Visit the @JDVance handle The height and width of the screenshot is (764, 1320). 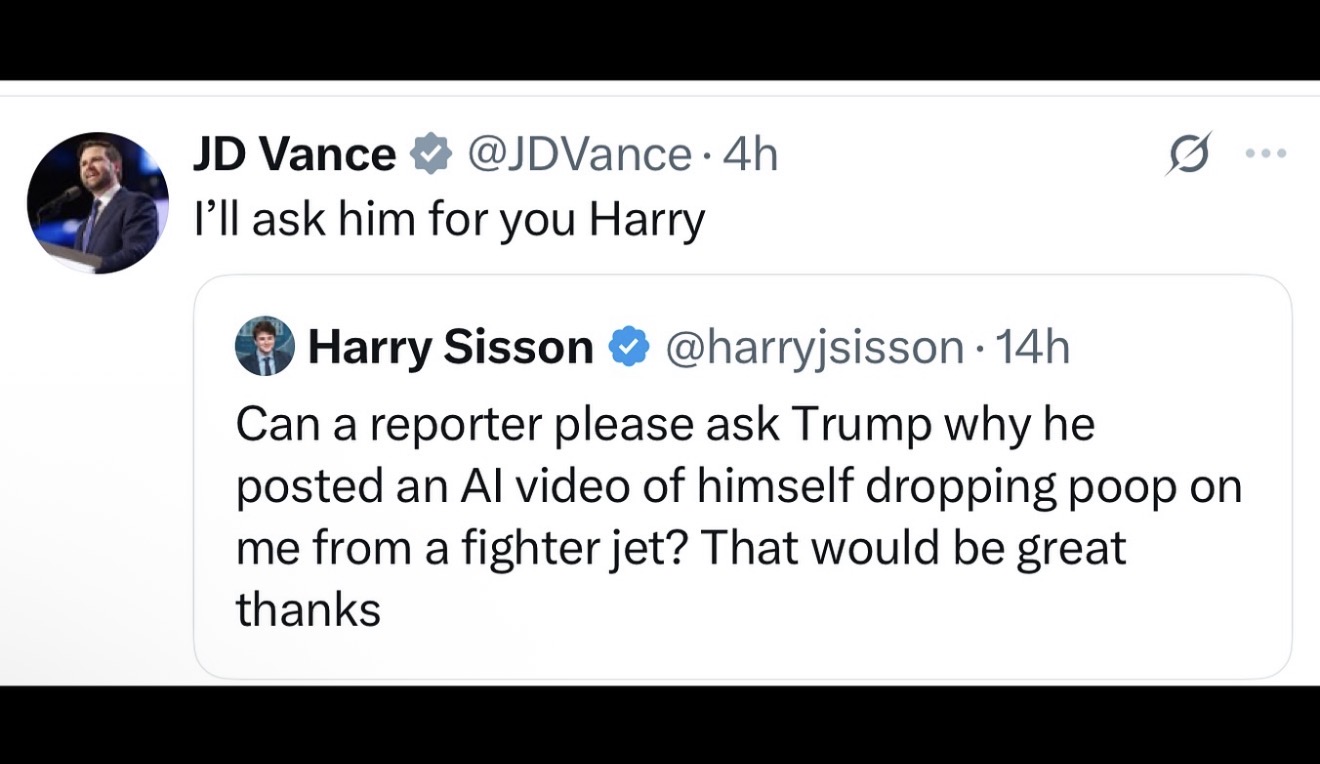577,155
